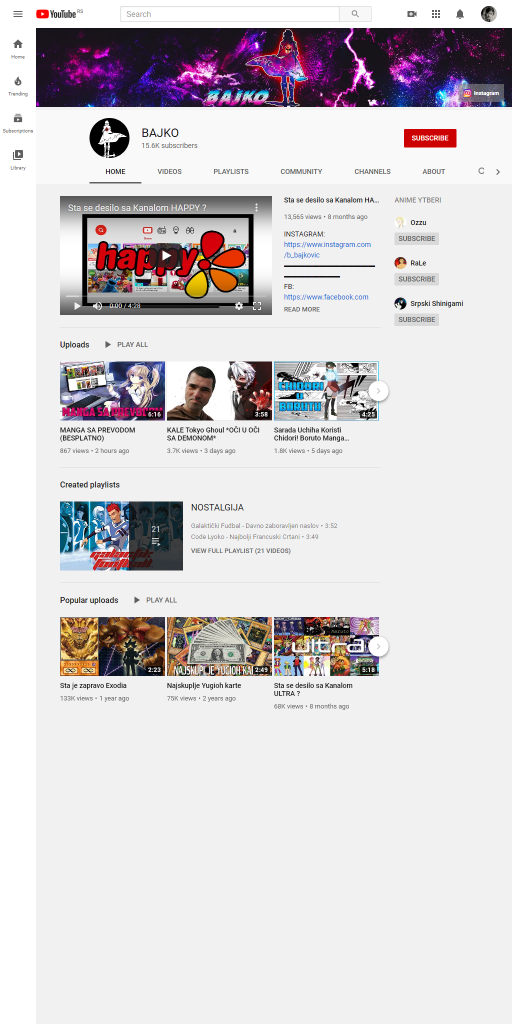Viewport: 512px width, 1024px height.
Task: Open the hamburger guide menu
Action: (18, 14)
